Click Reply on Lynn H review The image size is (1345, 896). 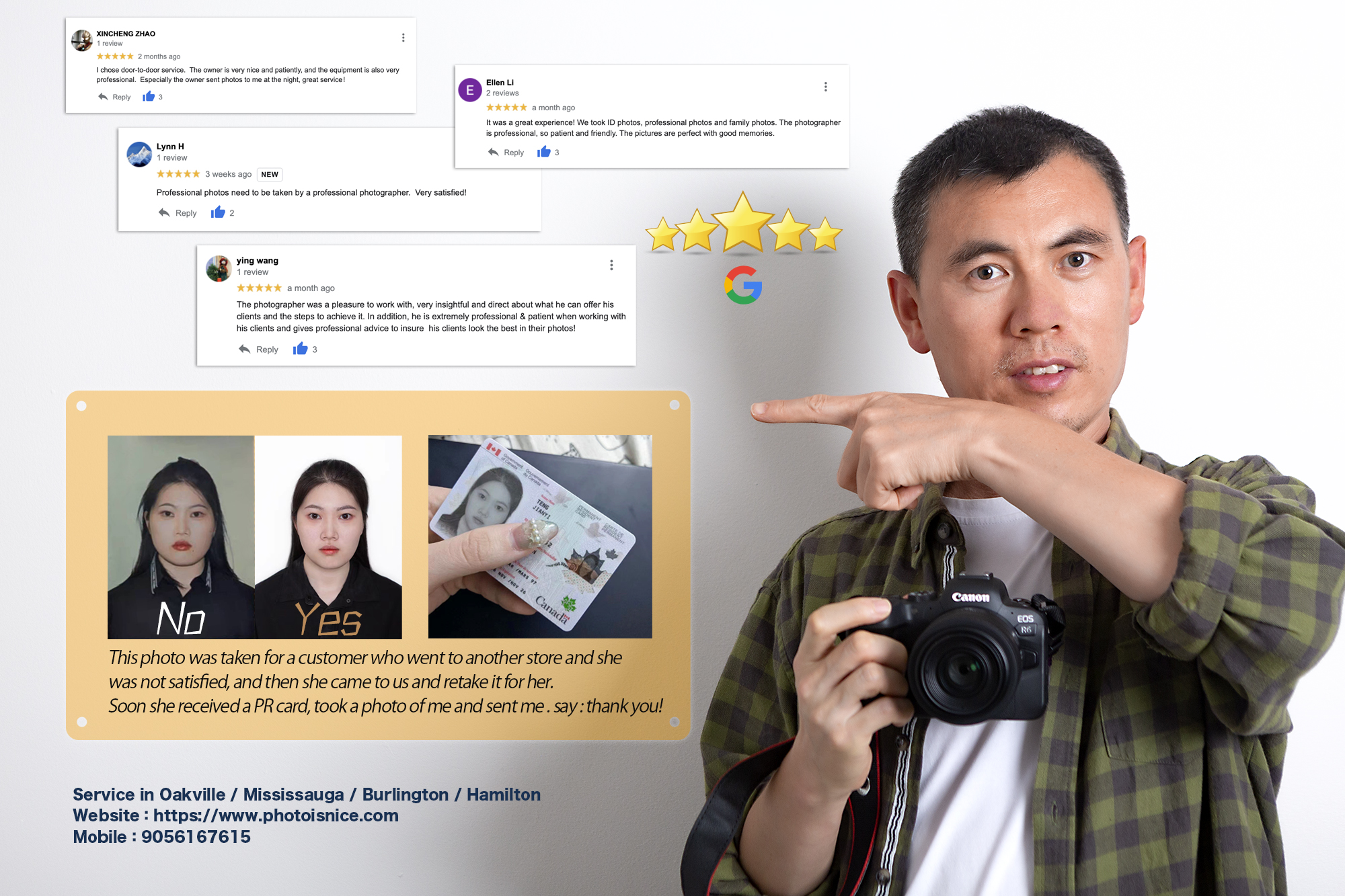186,213
